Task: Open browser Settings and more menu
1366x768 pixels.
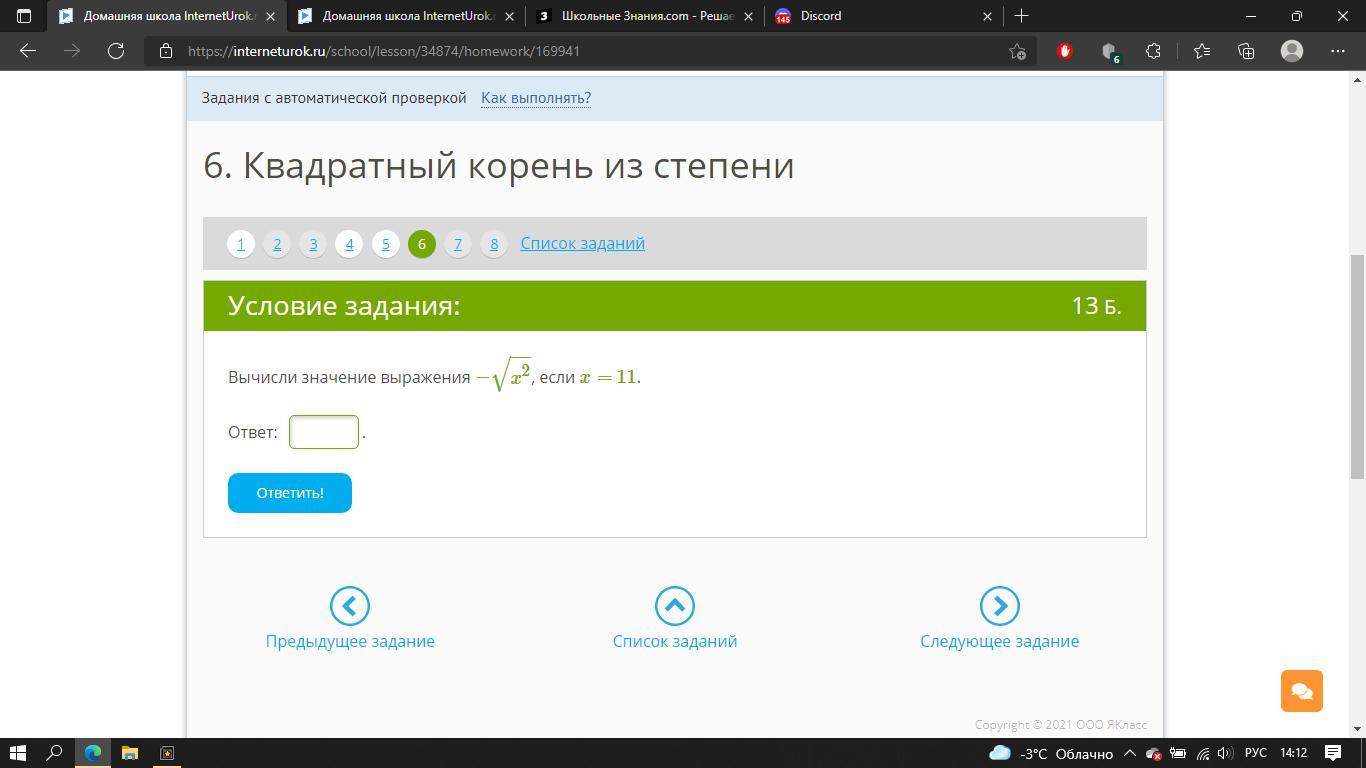Action: [1338, 51]
